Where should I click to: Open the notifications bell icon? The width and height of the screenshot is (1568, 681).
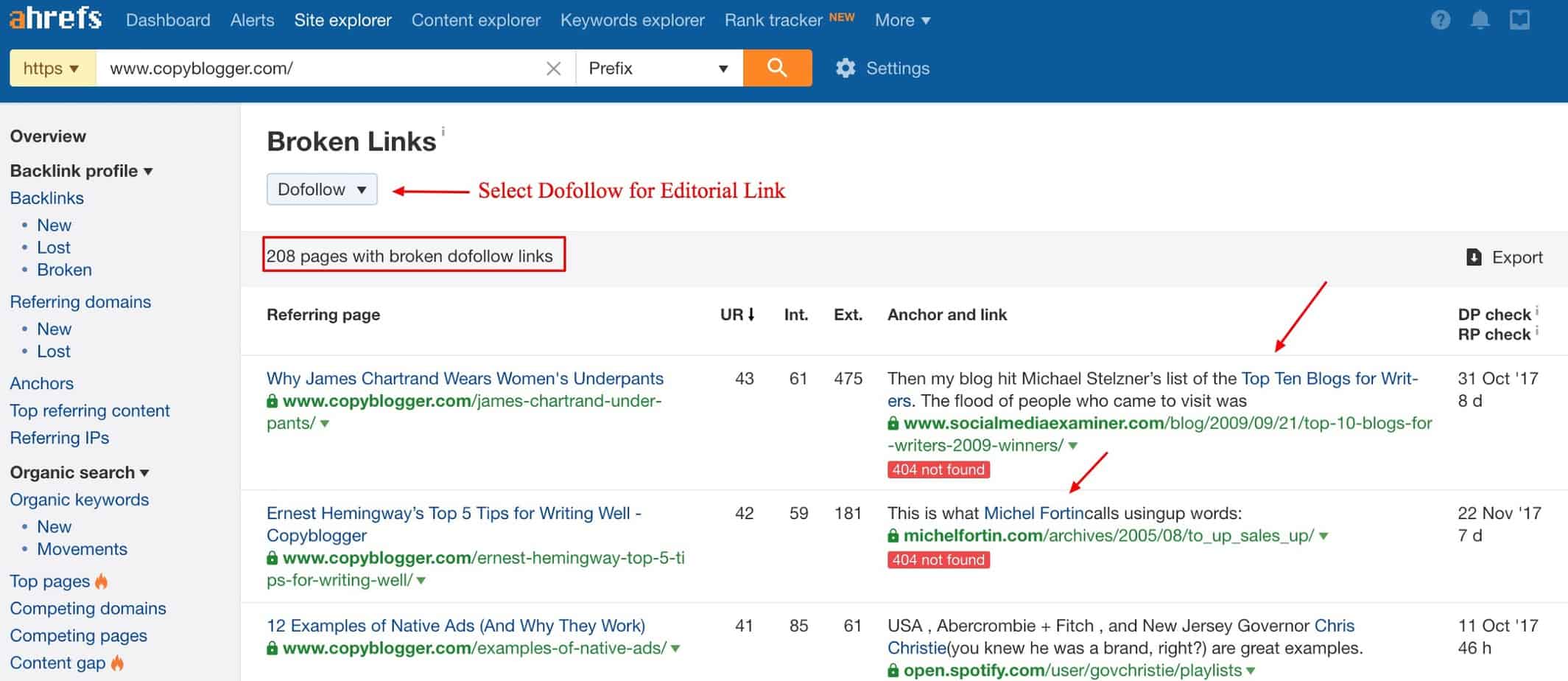[1480, 20]
